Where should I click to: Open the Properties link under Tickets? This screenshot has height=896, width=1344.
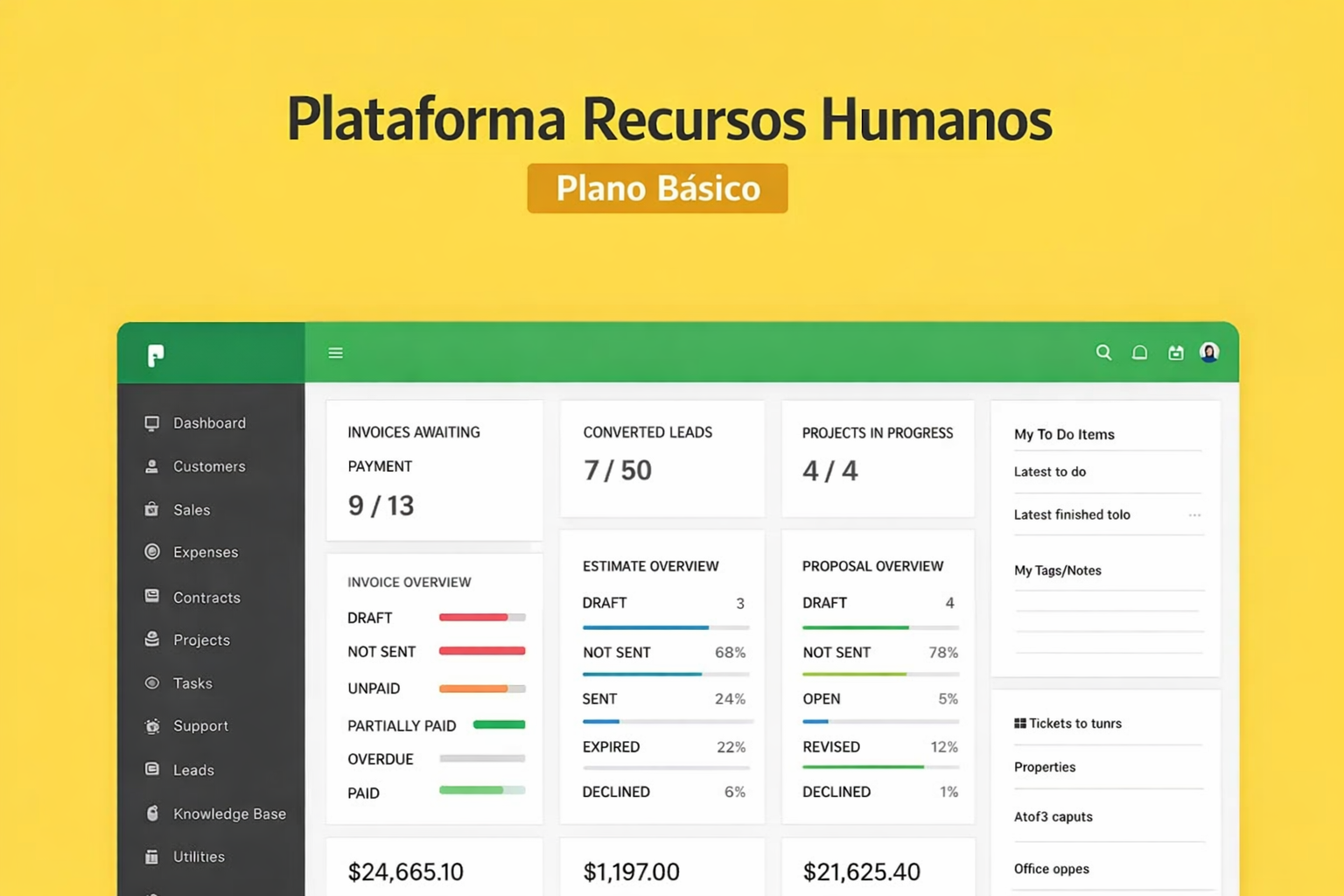[1044, 767]
